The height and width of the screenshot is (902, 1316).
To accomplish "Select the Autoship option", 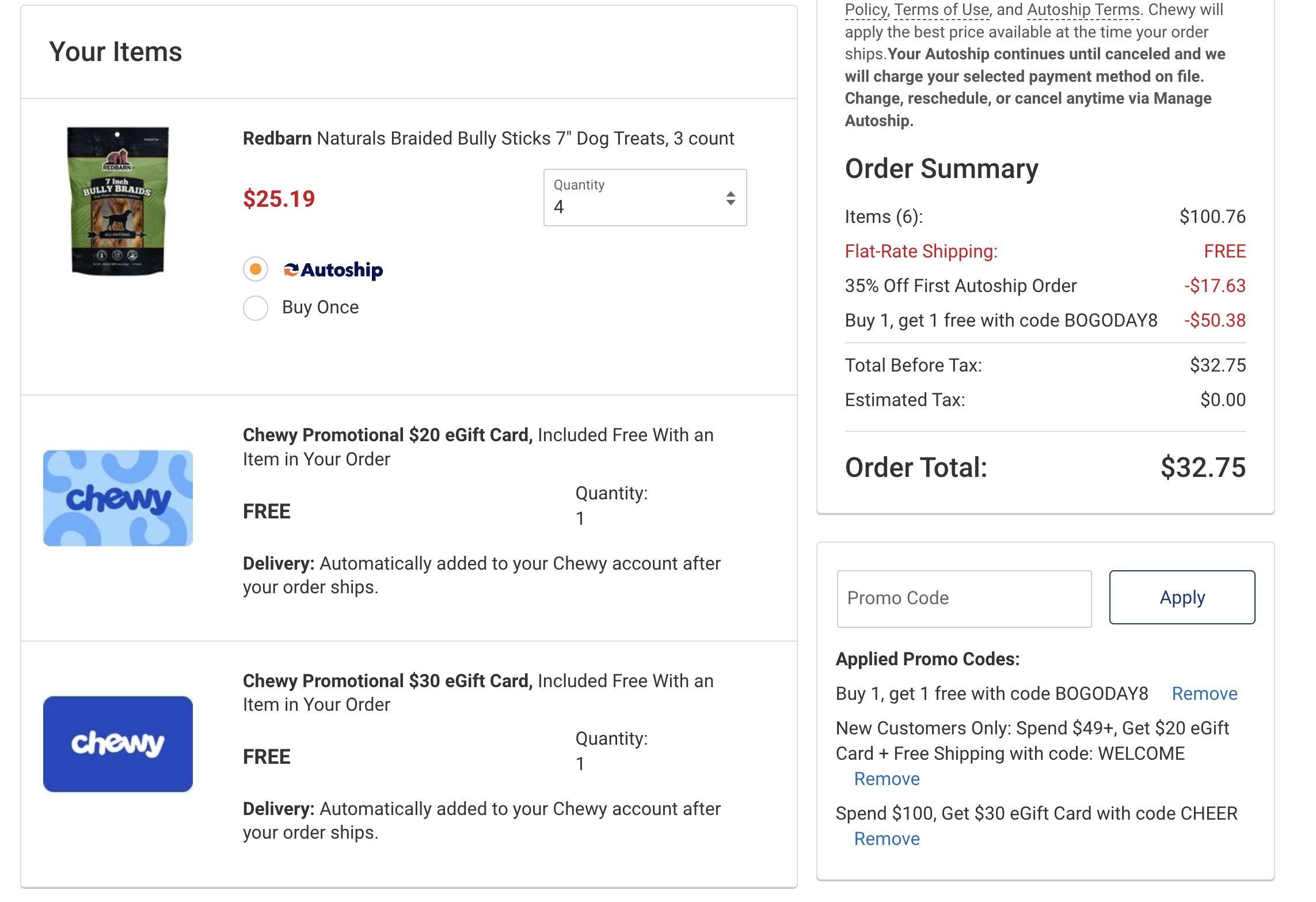I will point(255,269).
